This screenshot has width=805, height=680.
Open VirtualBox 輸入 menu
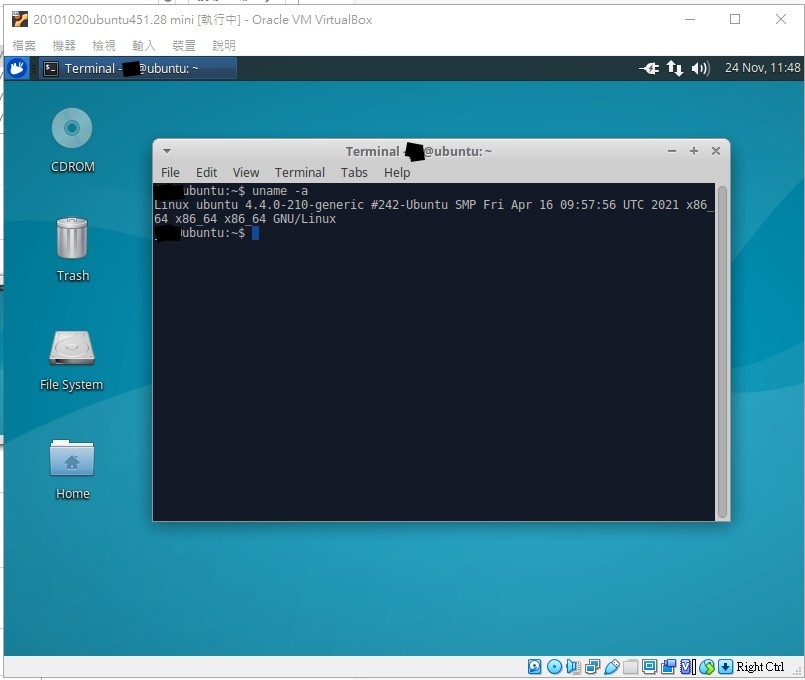144,46
